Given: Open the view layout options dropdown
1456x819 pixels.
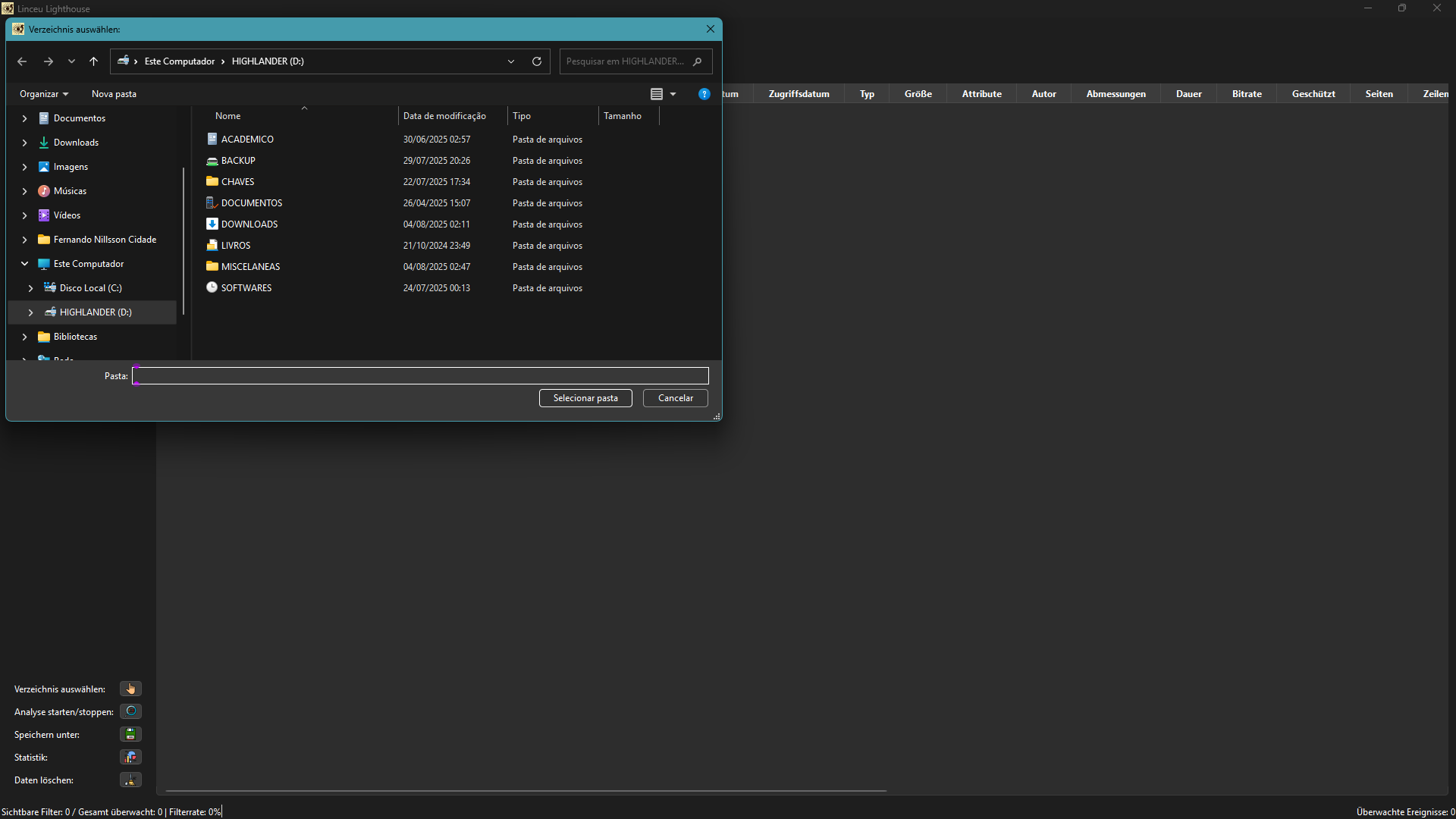Looking at the screenshot, I should pos(673,94).
